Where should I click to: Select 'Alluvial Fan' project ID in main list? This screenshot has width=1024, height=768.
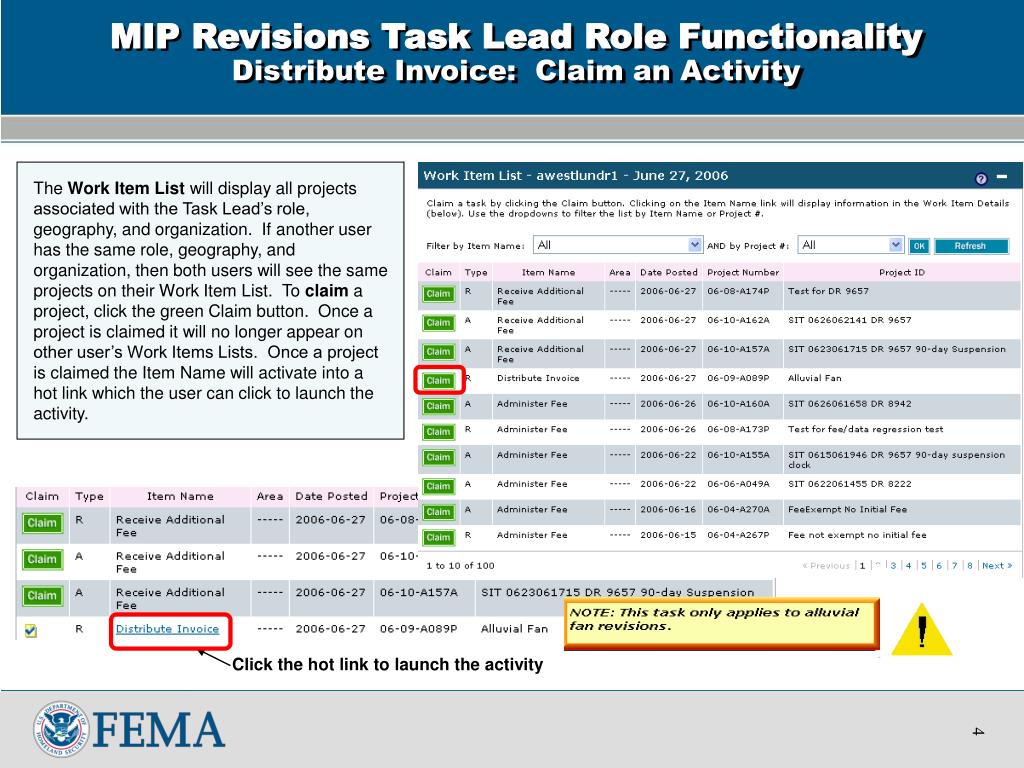point(814,378)
